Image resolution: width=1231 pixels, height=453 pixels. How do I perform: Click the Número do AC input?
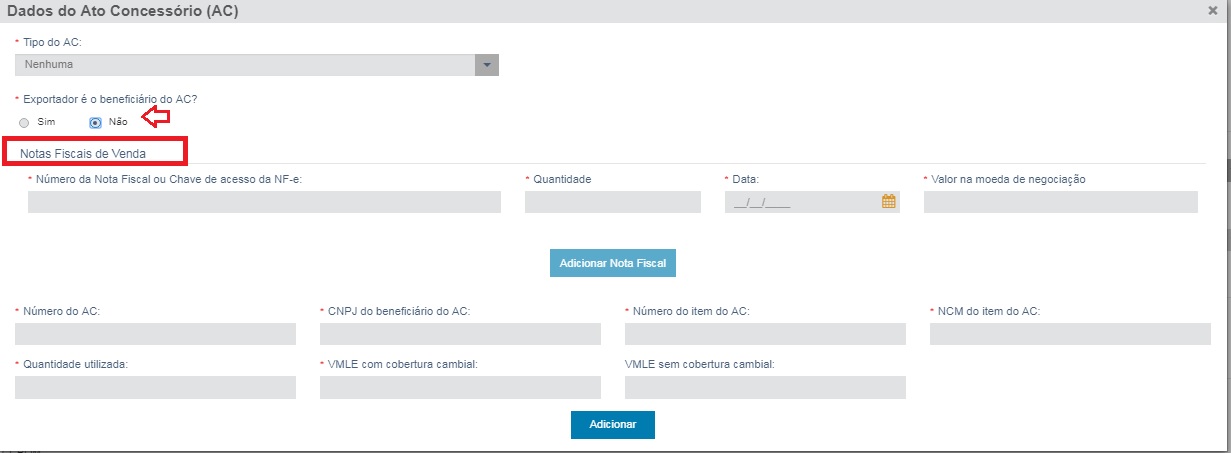[155, 334]
